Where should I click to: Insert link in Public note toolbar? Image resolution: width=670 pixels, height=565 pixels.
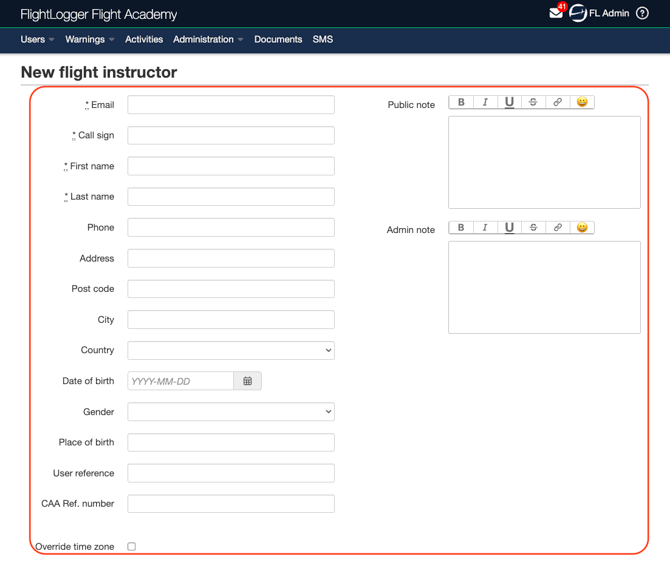click(x=558, y=102)
